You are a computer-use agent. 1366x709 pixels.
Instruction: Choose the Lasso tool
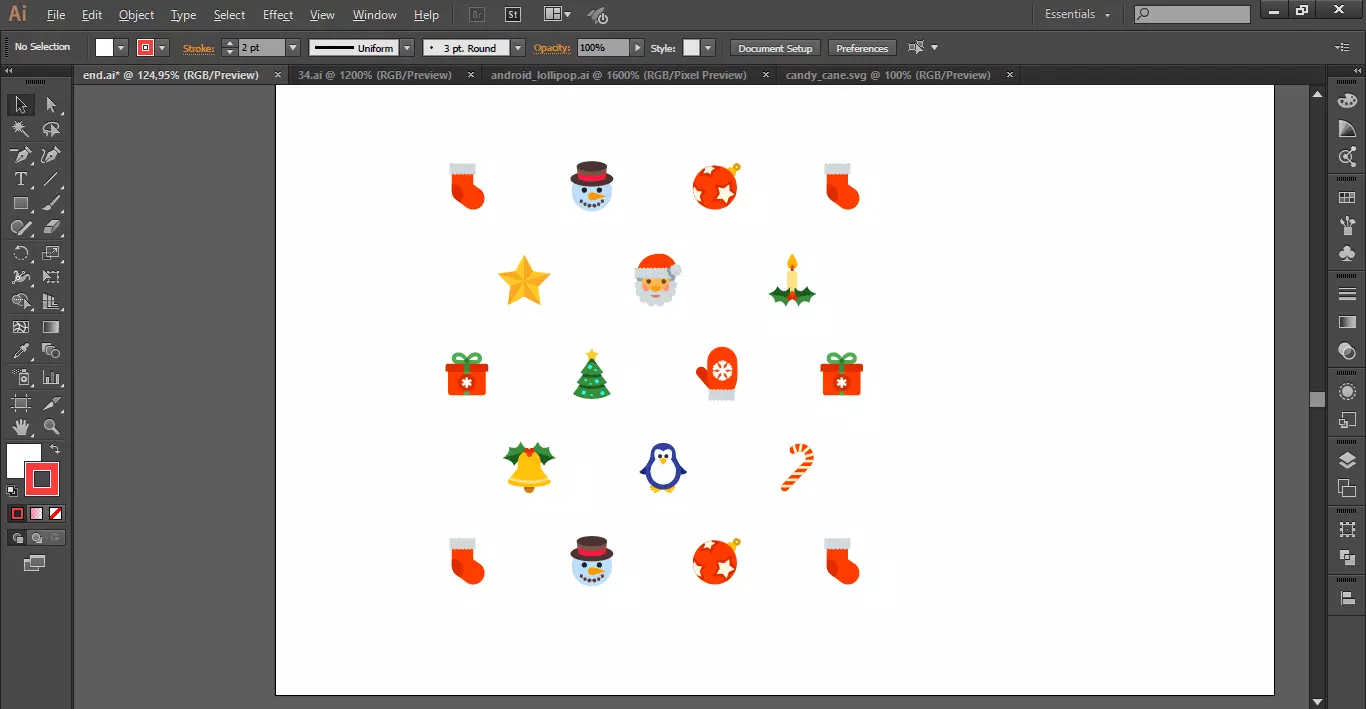[x=52, y=130]
